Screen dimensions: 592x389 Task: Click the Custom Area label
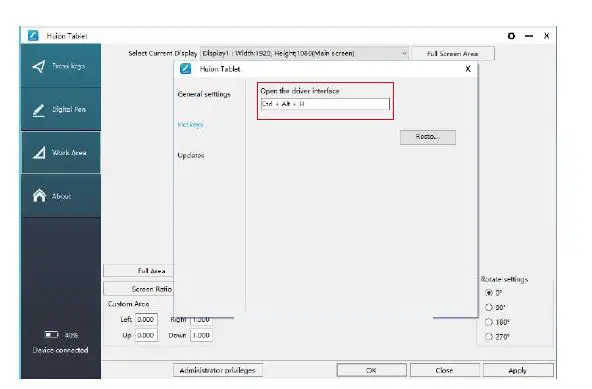[x=128, y=304]
